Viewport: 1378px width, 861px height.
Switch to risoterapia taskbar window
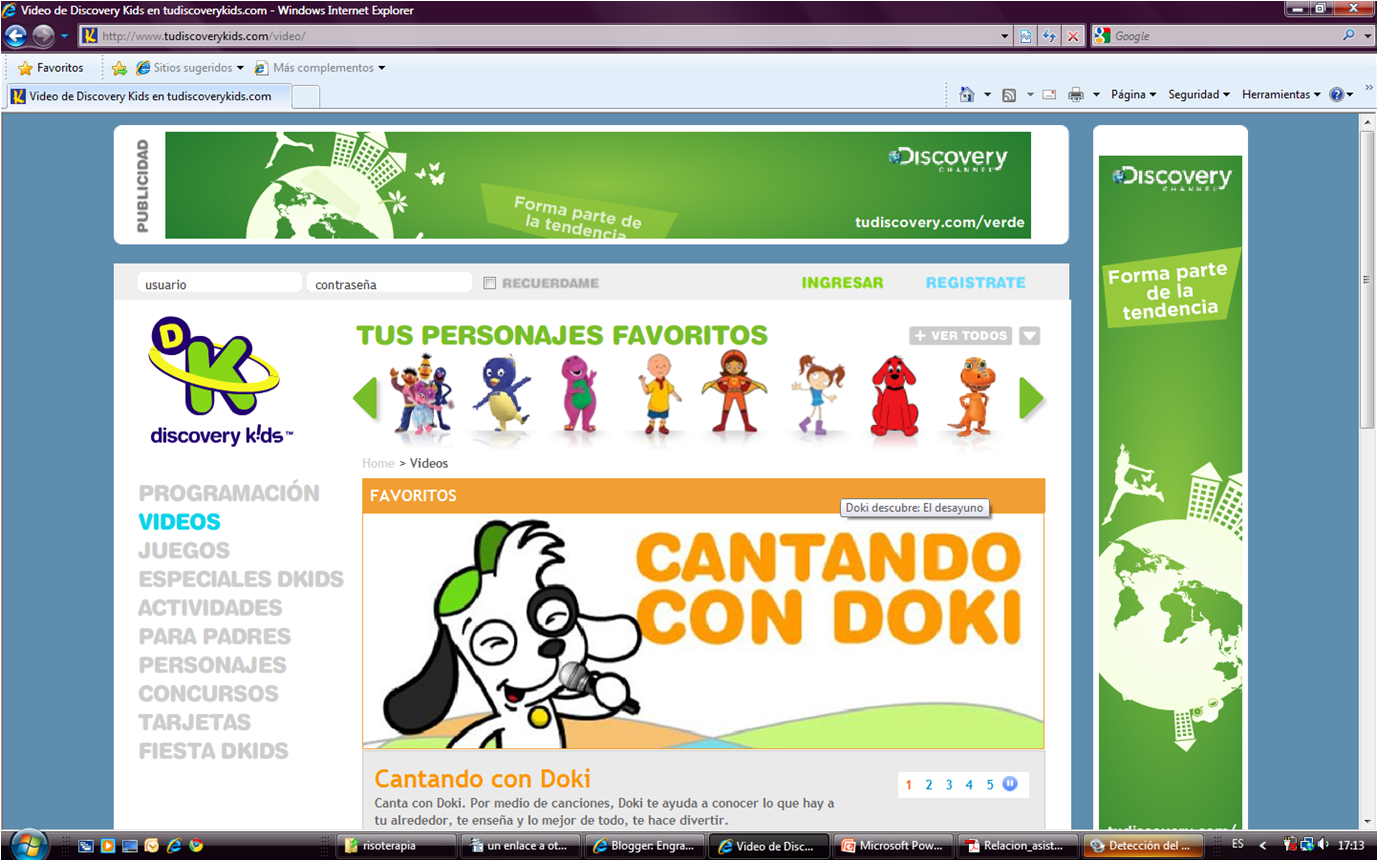coord(398,845)
